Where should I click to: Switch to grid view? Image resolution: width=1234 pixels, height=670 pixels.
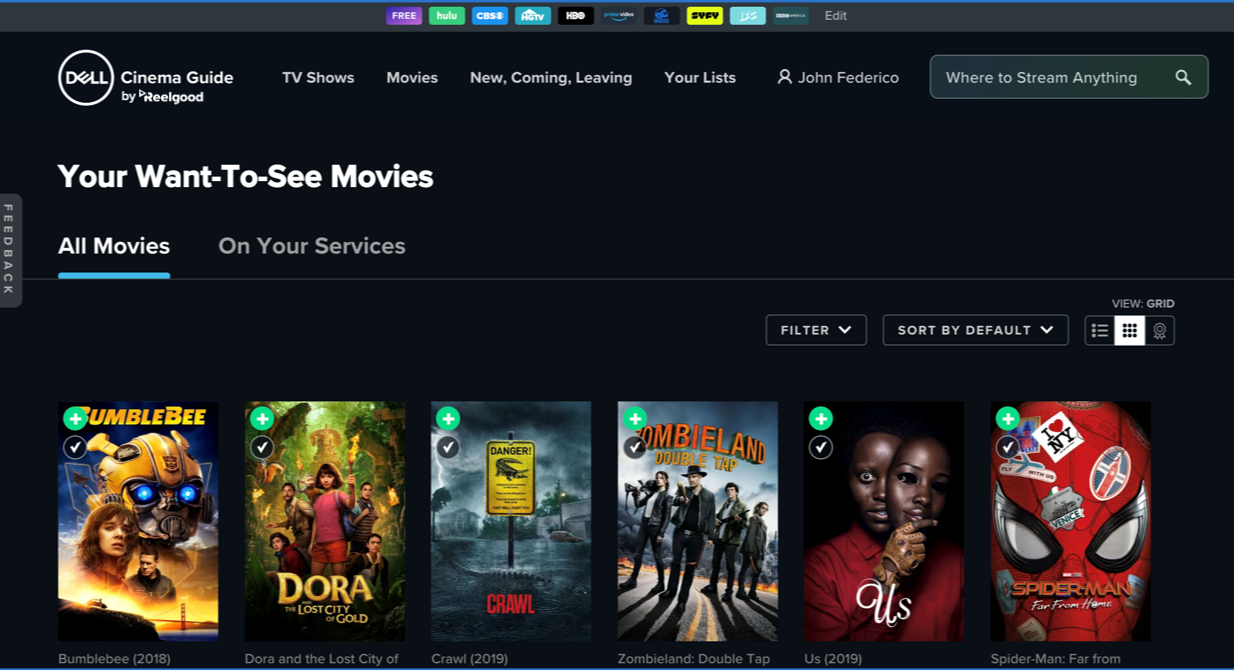point(1130,331)
